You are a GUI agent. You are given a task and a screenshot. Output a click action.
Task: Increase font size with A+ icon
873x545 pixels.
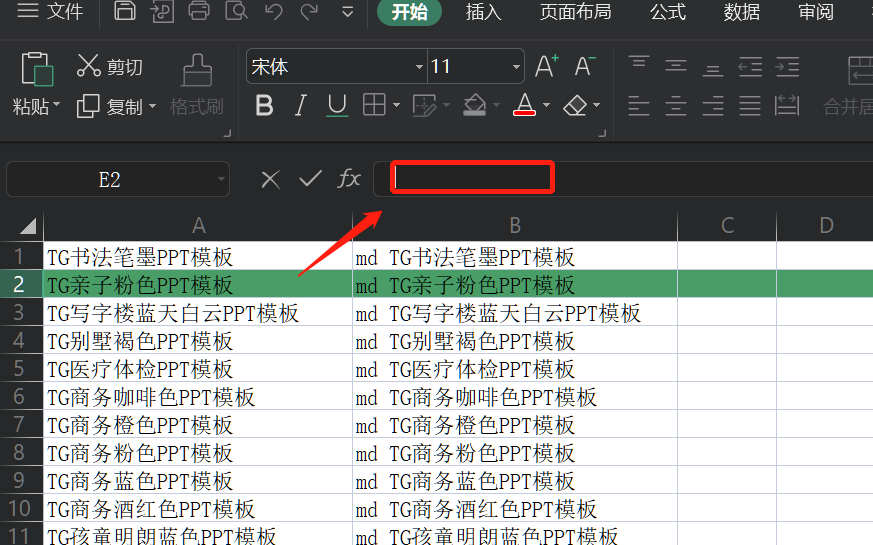coord(546,67)
